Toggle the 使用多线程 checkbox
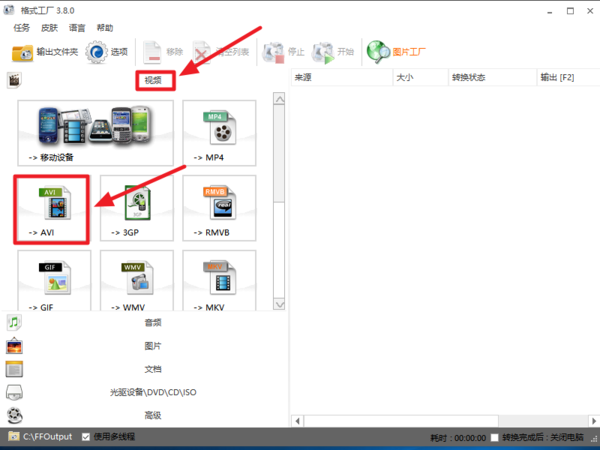 [87, 437]
